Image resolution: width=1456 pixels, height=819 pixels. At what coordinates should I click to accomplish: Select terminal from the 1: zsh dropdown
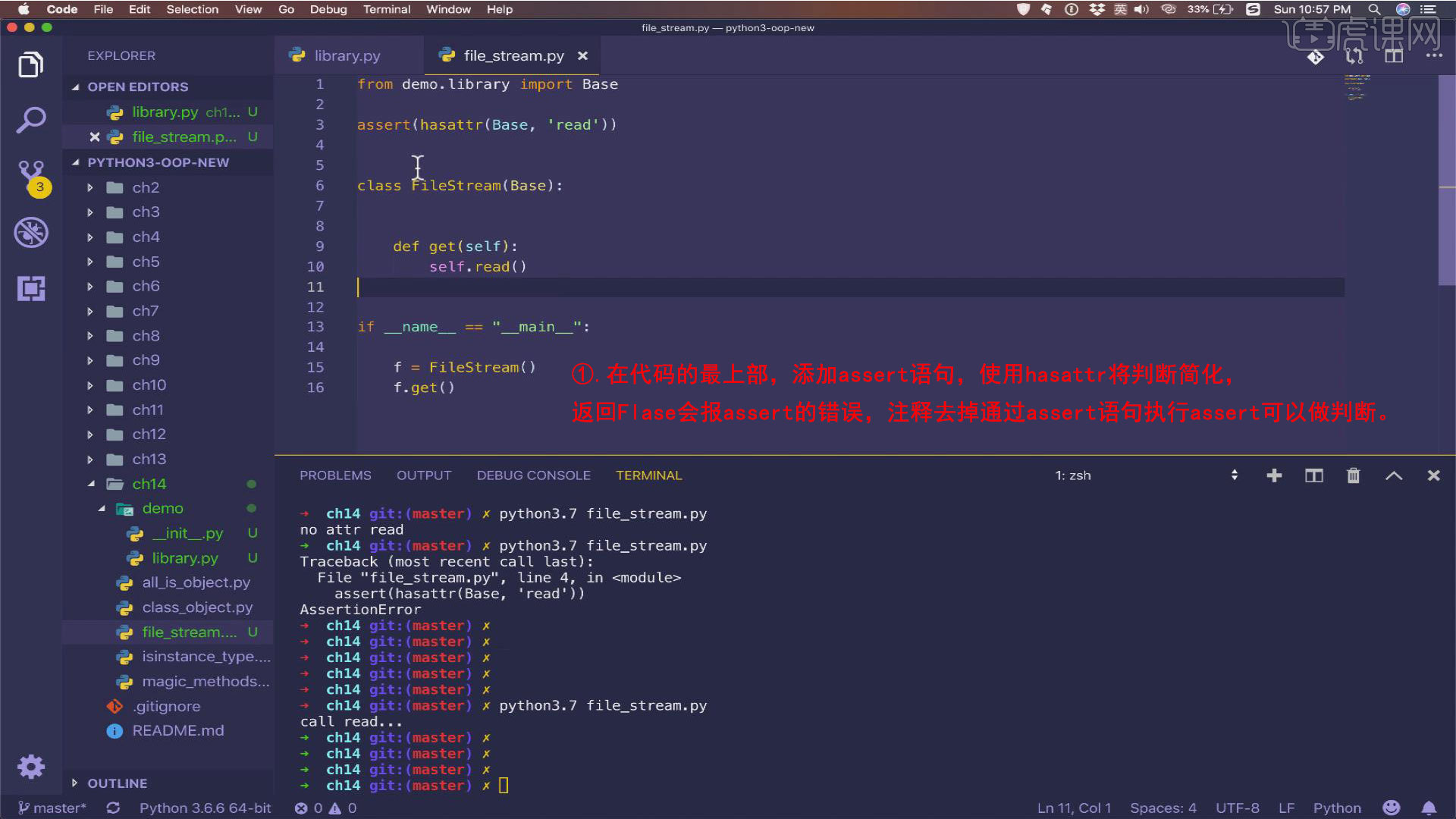(1147, 475)
